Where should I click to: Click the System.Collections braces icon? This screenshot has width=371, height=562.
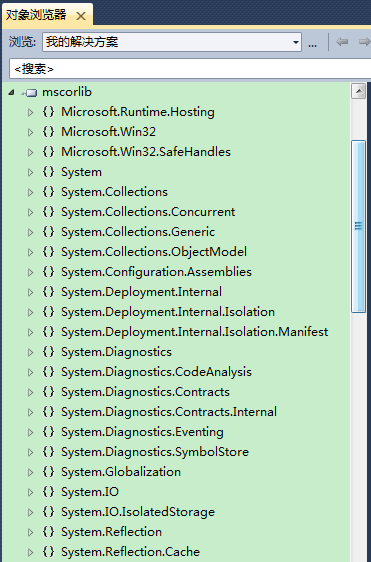point(48,192)
